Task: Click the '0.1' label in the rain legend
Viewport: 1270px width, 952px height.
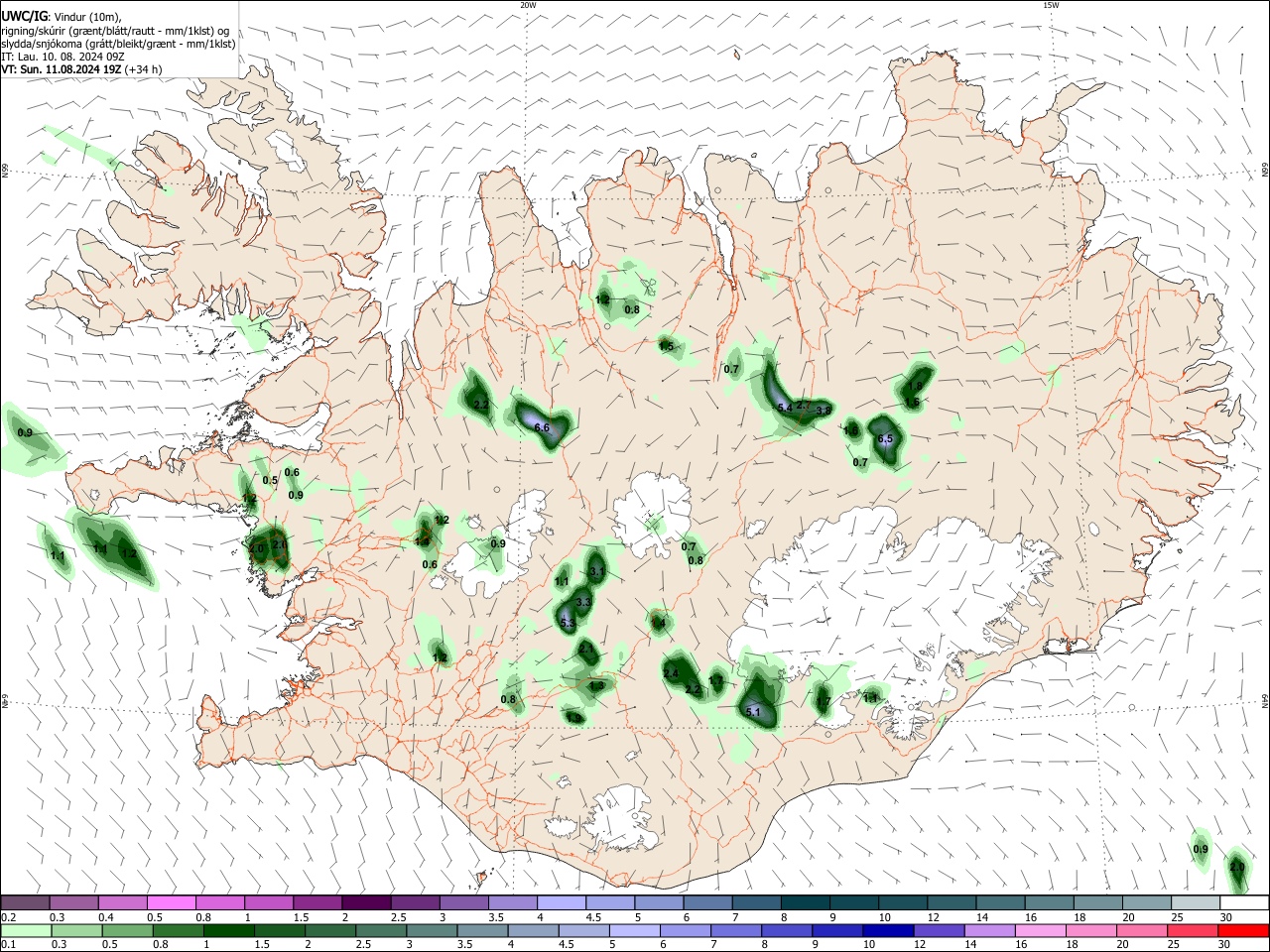Action: pos(8,945)
